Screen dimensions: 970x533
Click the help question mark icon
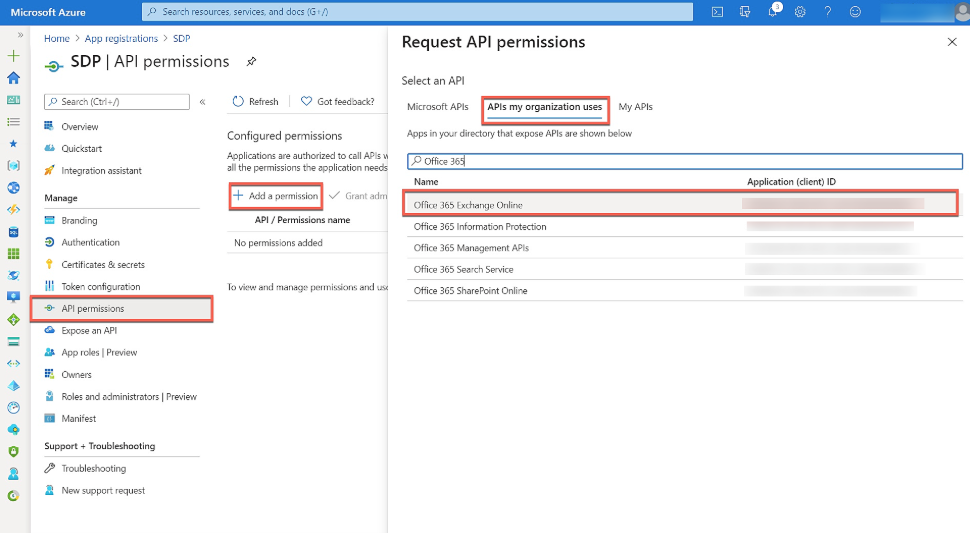click(x=827, y=12)
